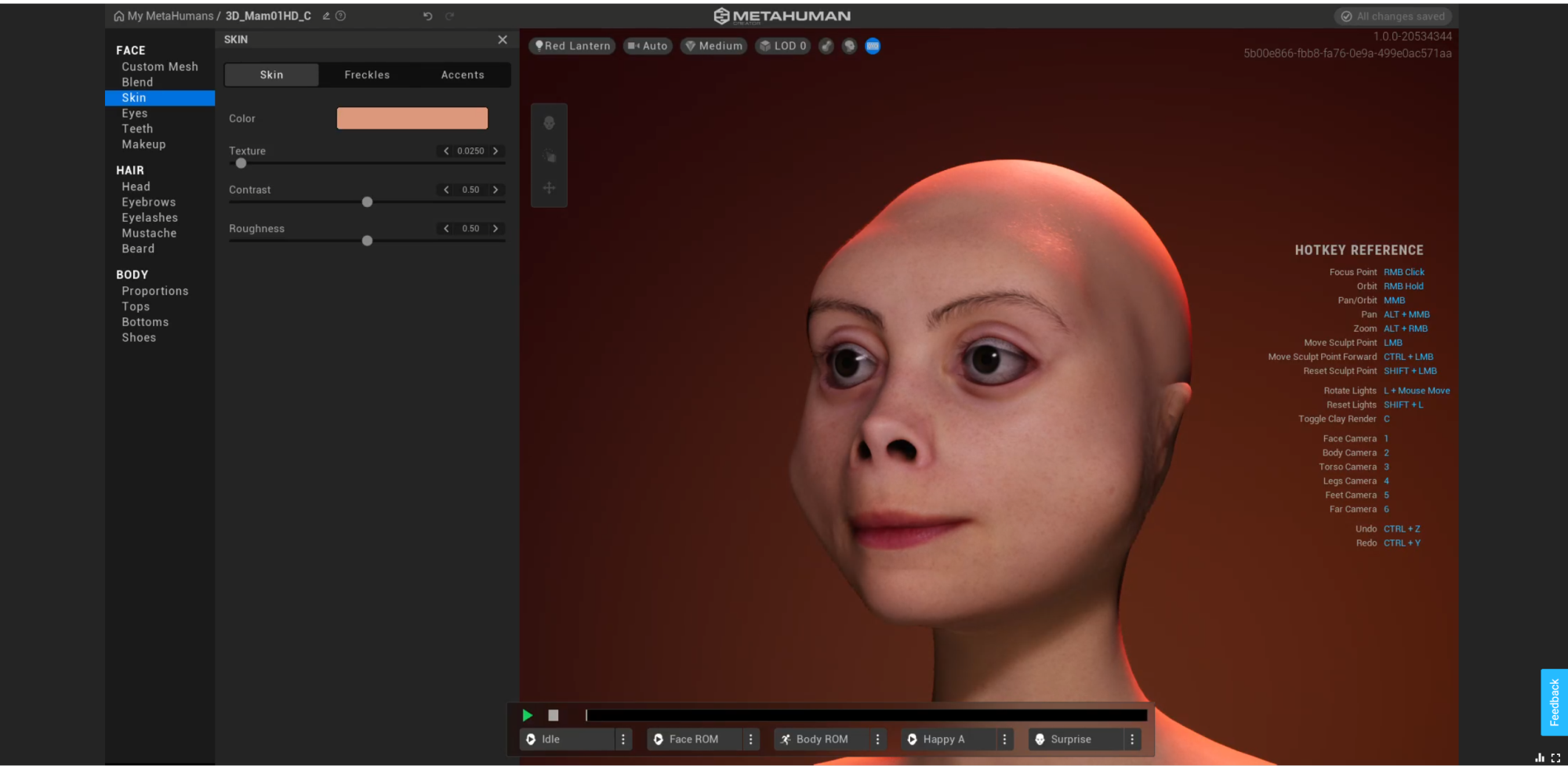1568x766 pixels.
Task: Click the Texture slider handle
Action: coord(241,164)
